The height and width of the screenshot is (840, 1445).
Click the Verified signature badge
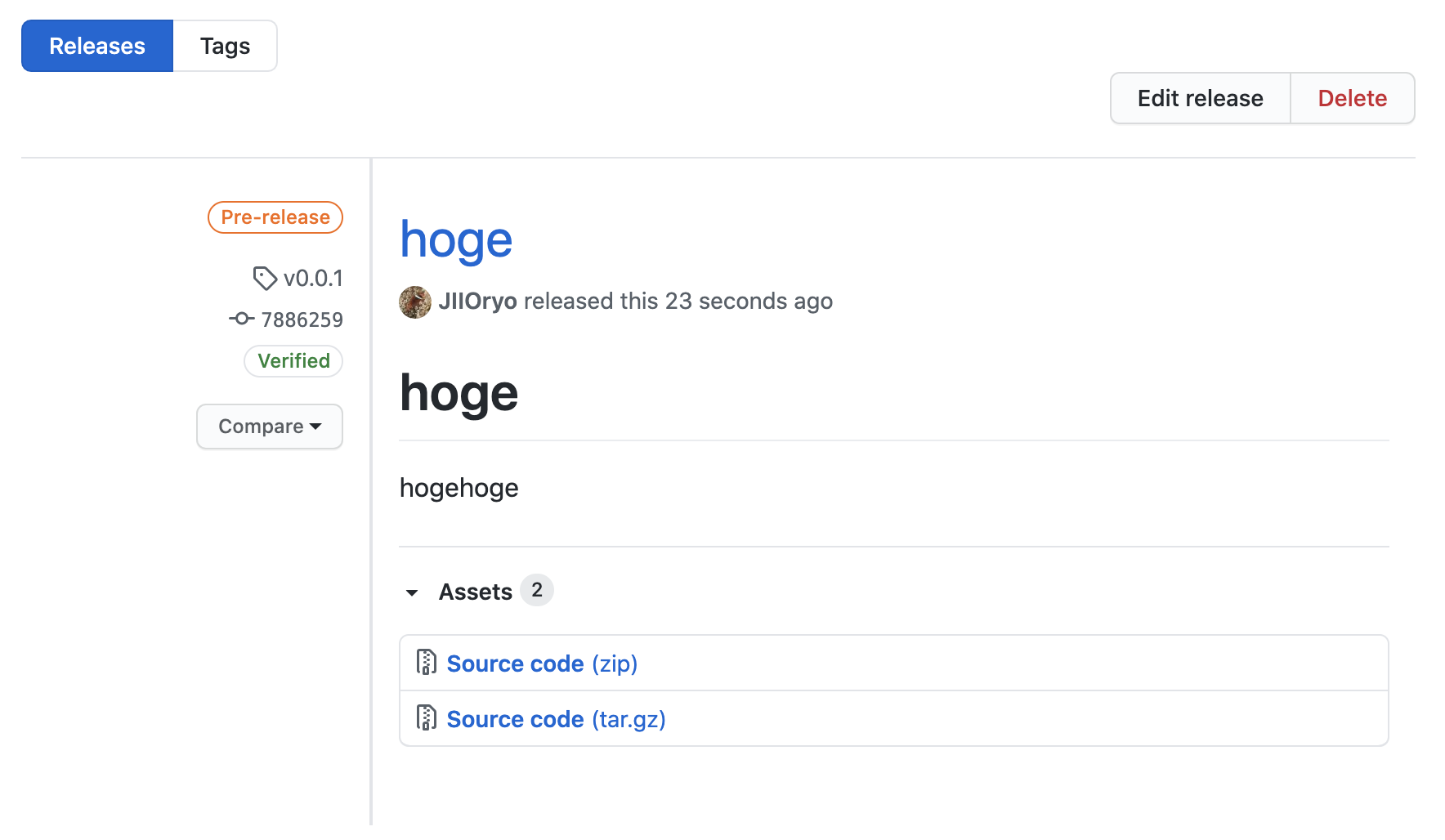point(293,361)
